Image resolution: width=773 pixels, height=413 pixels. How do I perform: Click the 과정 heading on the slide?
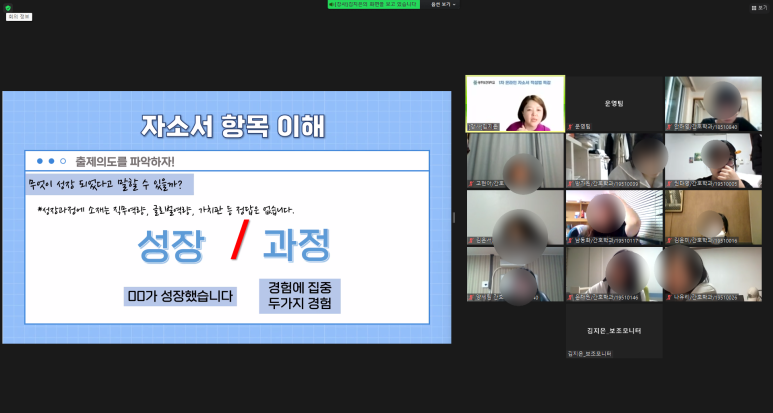296,243
